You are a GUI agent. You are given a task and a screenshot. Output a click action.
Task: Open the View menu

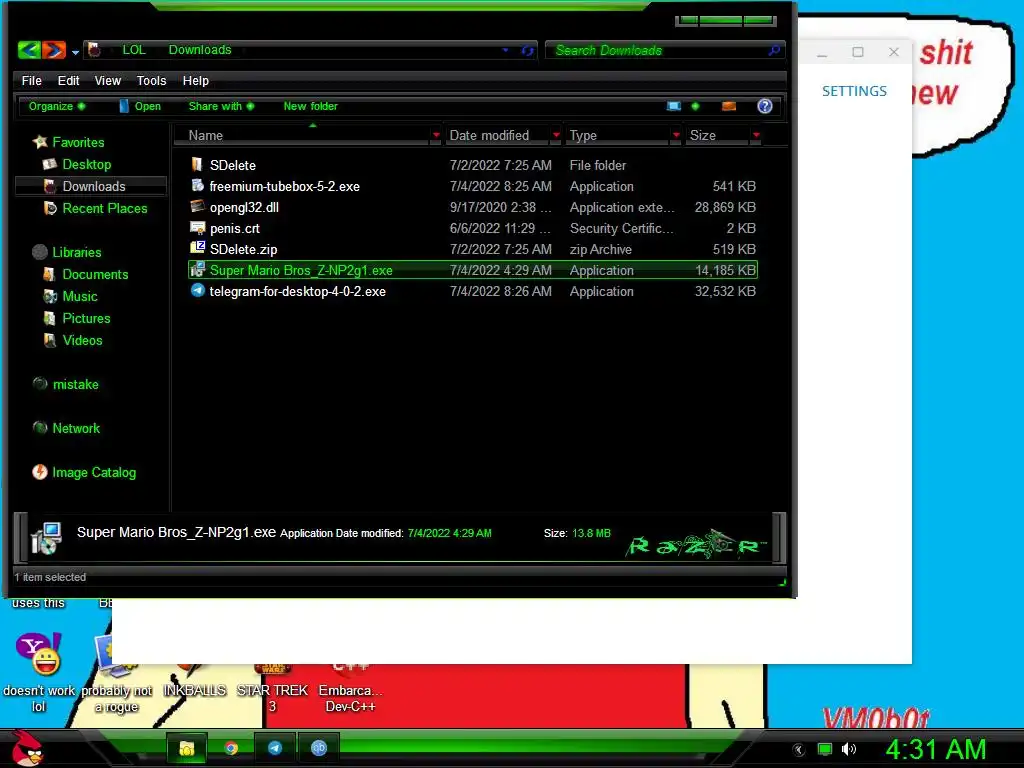[x=108, y=80]
